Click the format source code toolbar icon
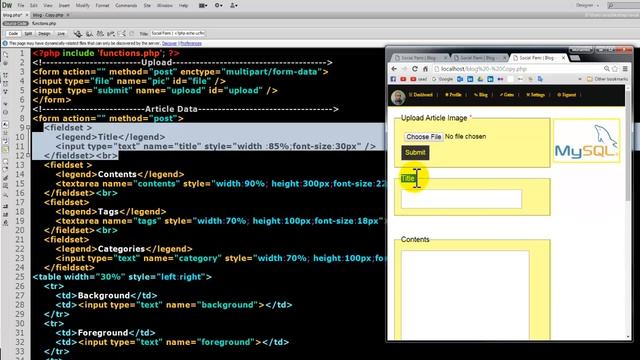The image size is (640, 360). pos(5,223)
